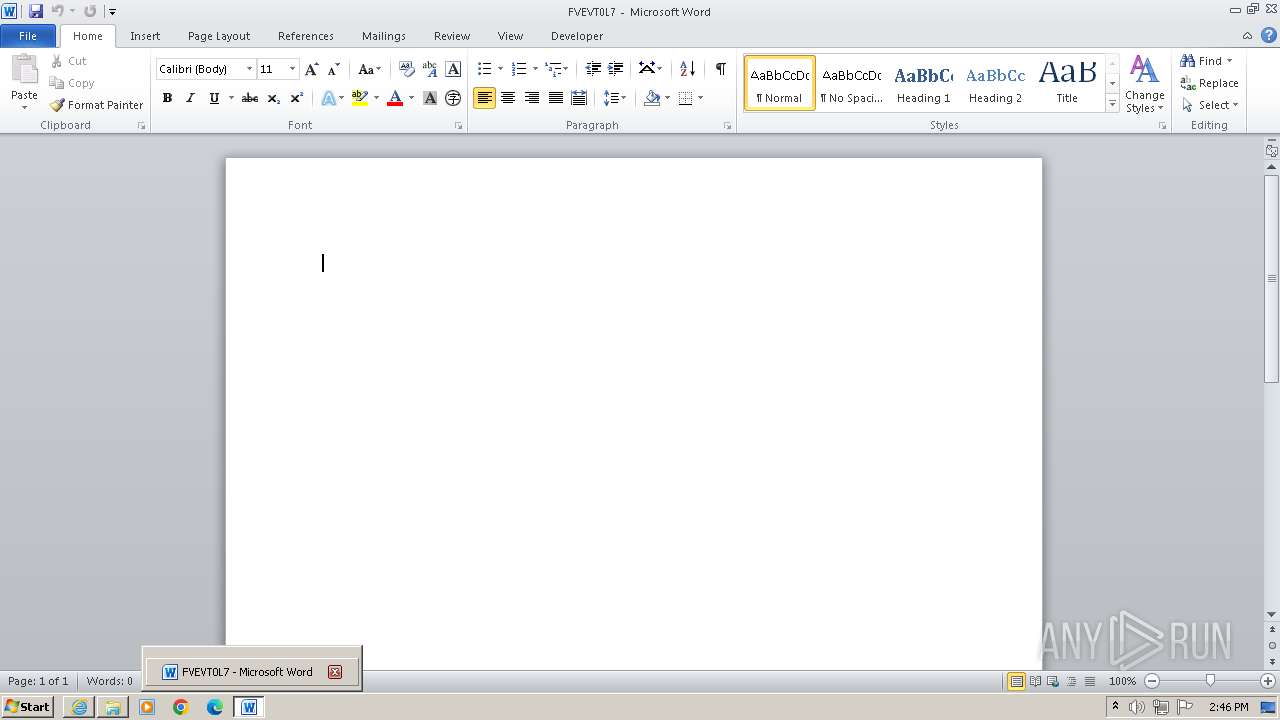Apply the Heading 1 style
Image resolution: width=1280 pixels, height=720 pixels.
[924, 83]
